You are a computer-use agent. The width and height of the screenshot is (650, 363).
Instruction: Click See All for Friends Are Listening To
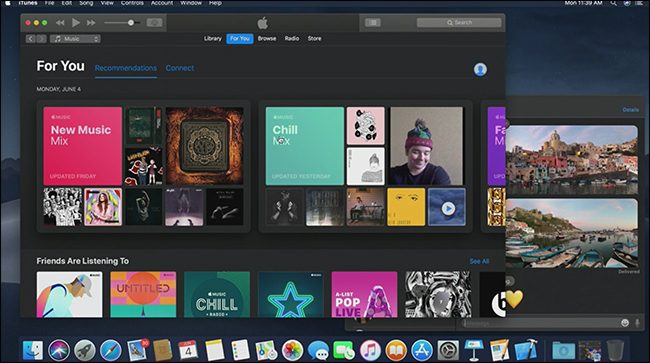point(479,261)
